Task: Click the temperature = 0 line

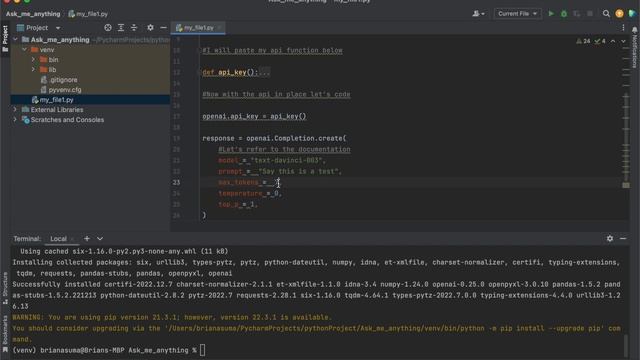Action: click(250, 193)
